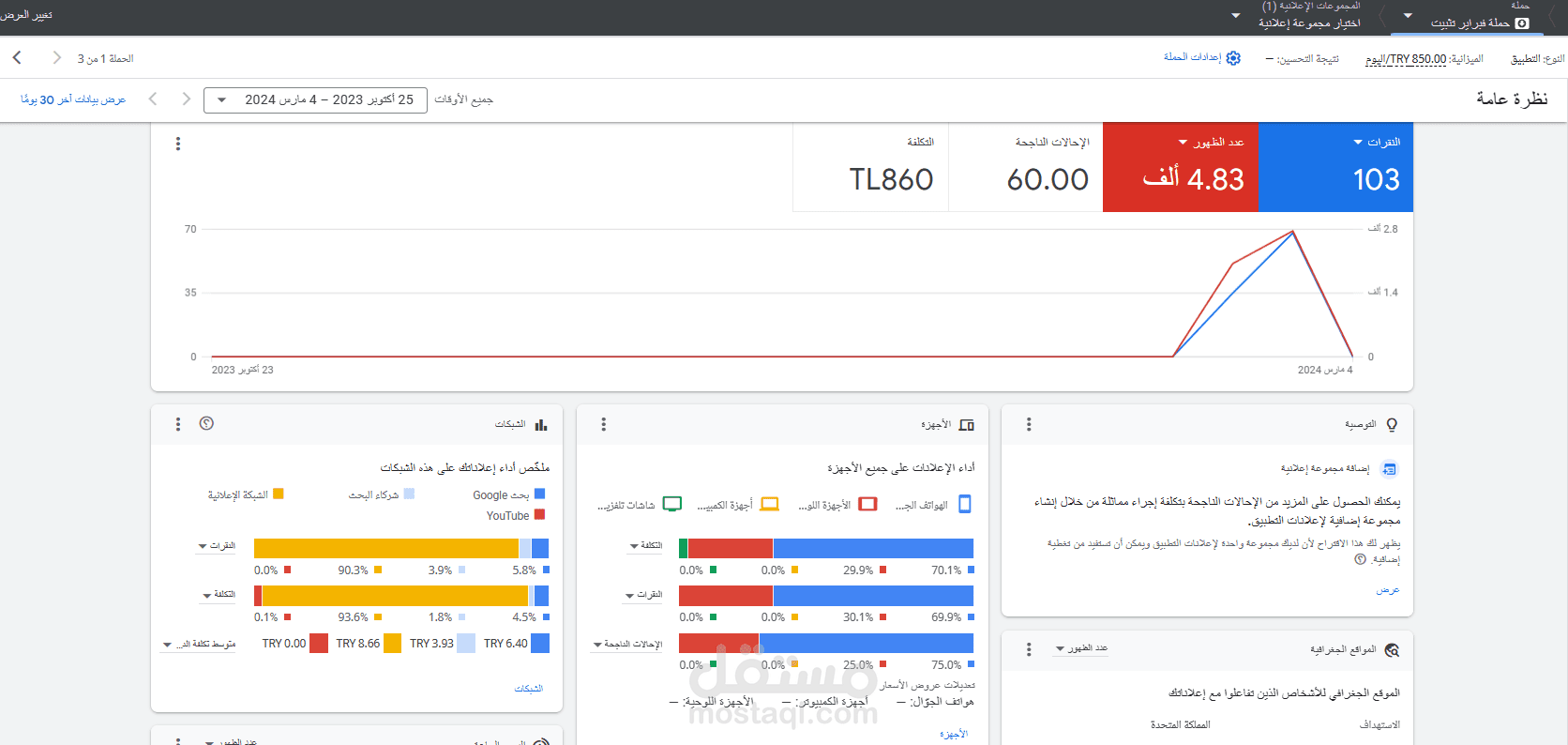
Task: Open three-dot menu of the overview scorecard chart
Action: point(178,144)
